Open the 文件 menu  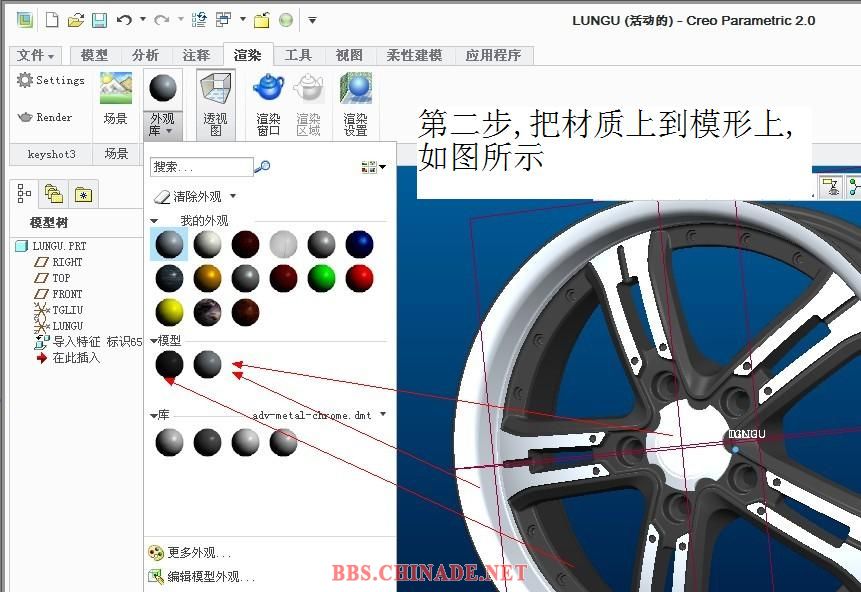[35, 55]
